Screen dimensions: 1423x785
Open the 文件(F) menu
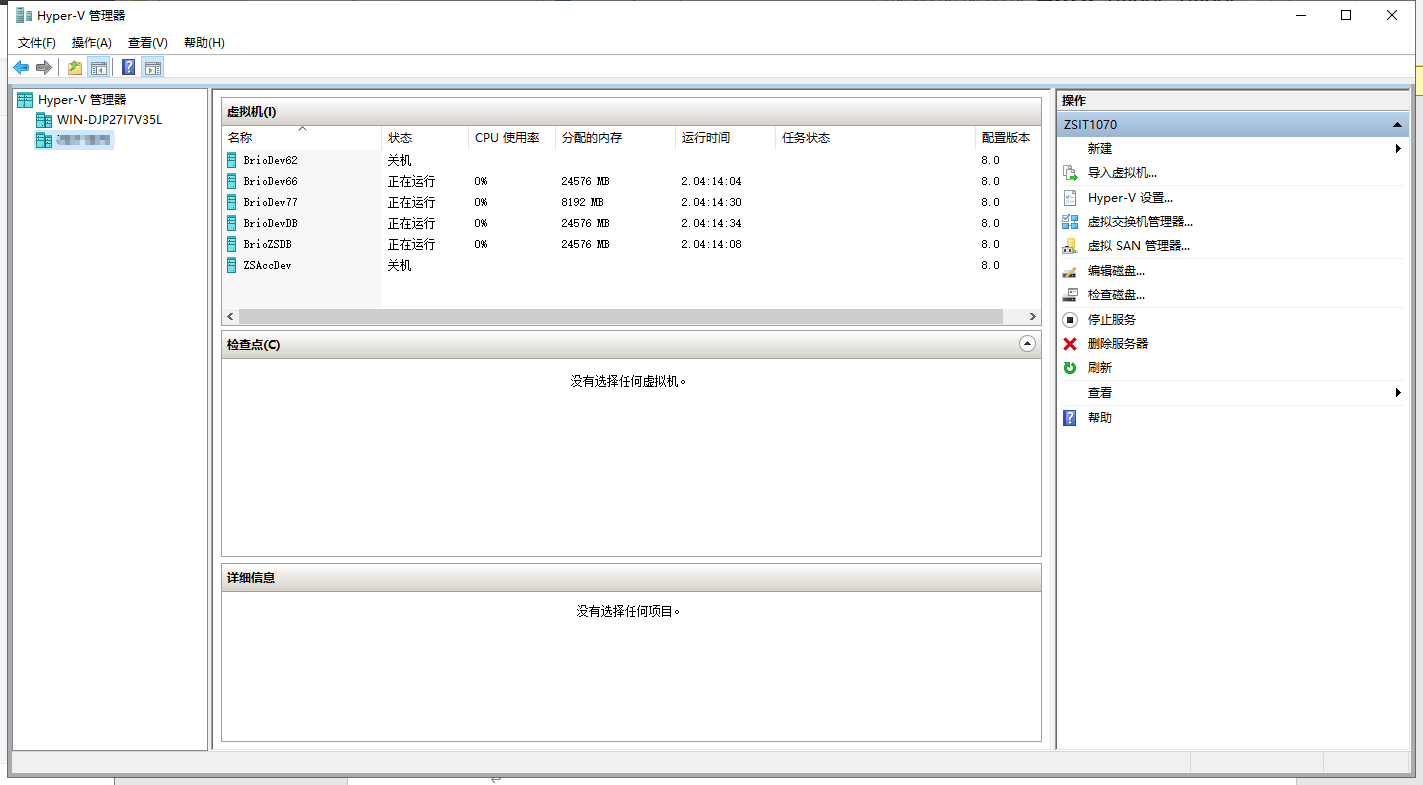tap(37, 43)
